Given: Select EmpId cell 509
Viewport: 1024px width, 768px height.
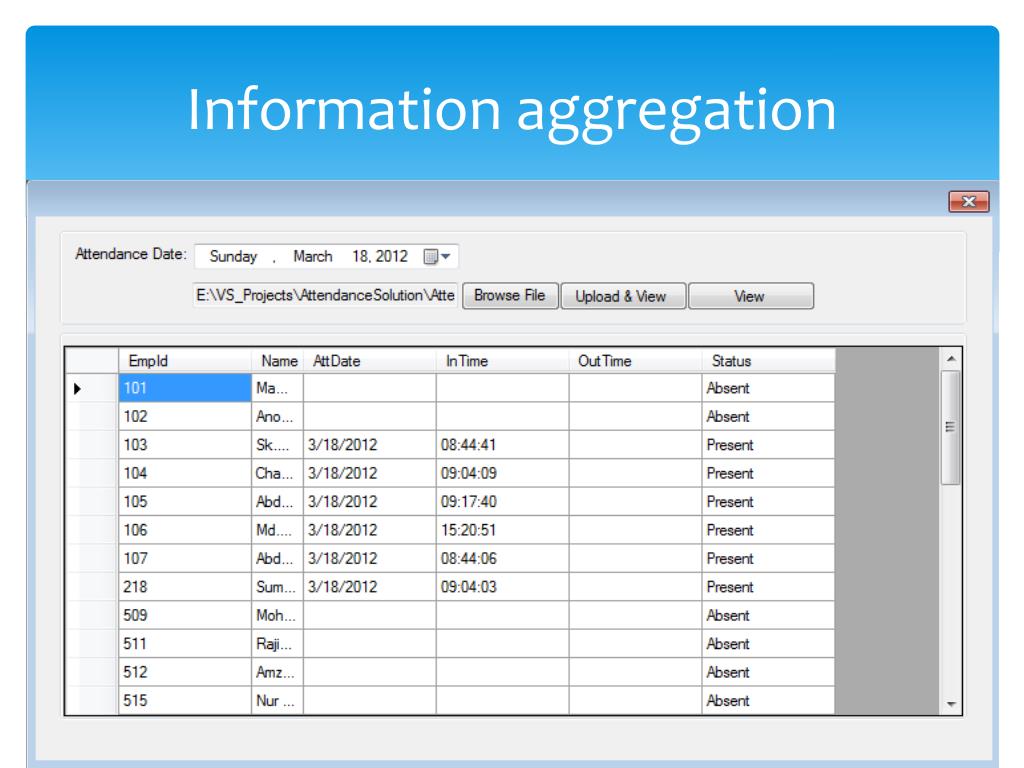Looking at the screenshot, I should [185, 616].
